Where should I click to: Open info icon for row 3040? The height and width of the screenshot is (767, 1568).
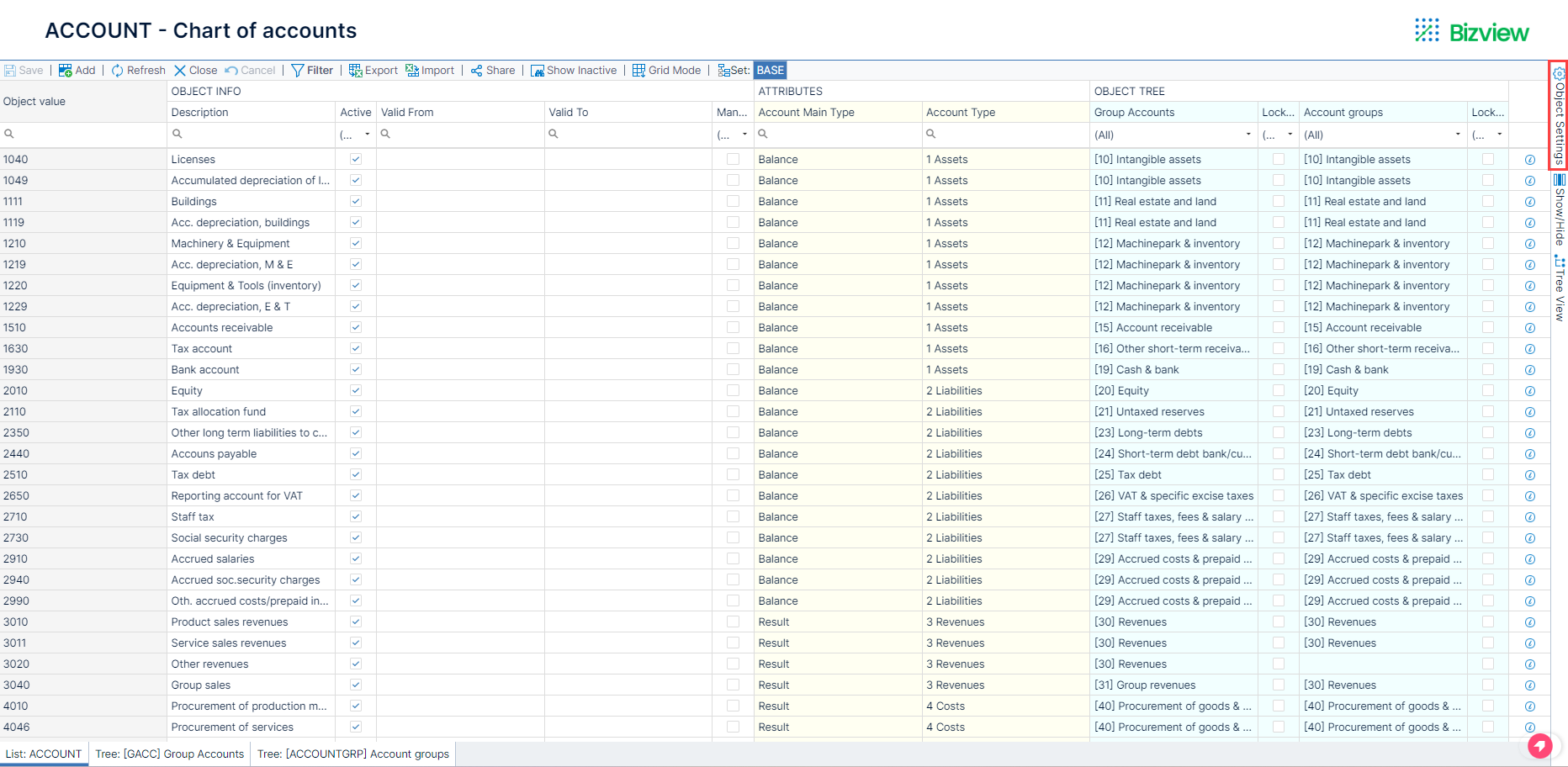coord(1529,685)
